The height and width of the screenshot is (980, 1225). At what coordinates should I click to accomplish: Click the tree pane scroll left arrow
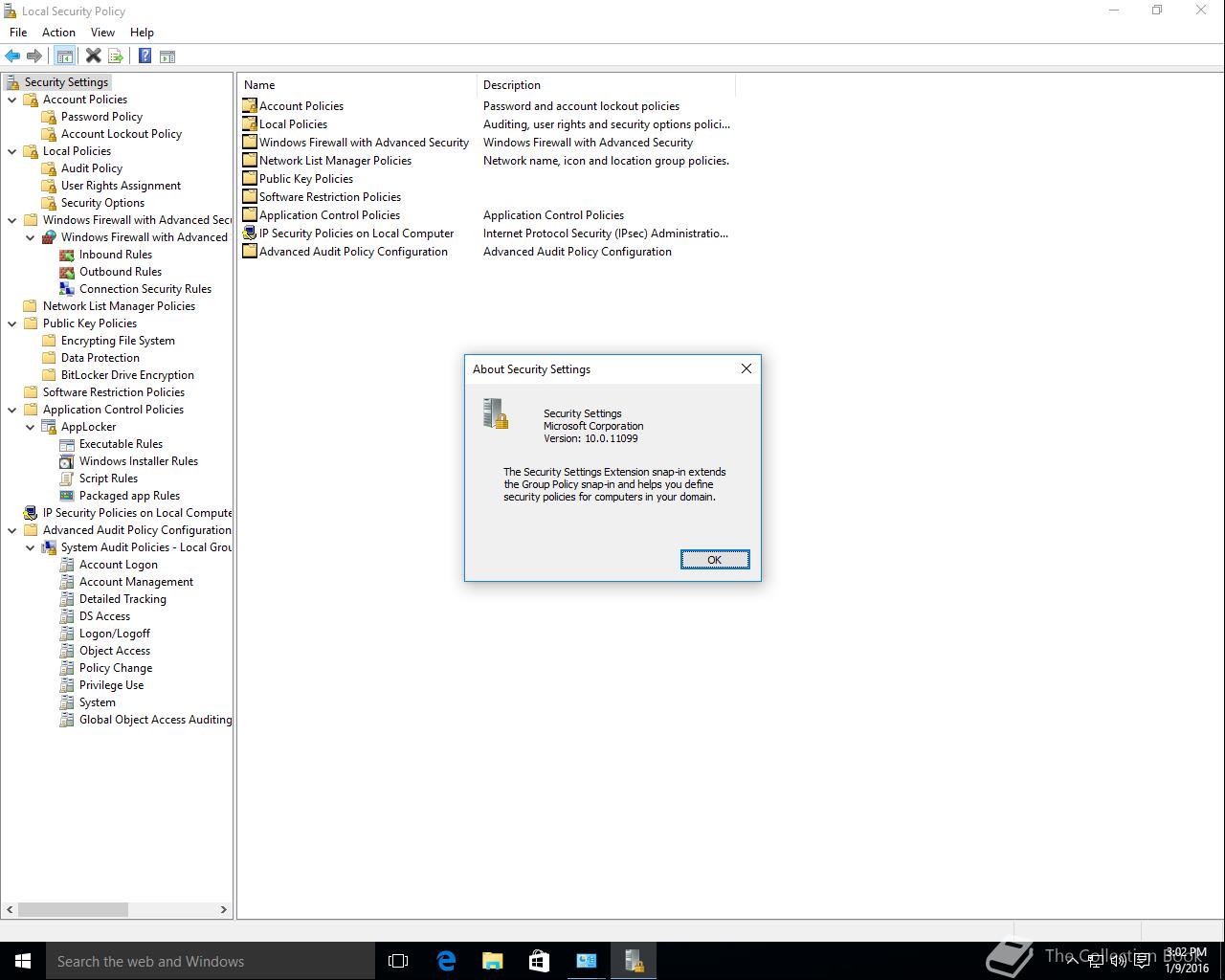[x=10, y=909]
